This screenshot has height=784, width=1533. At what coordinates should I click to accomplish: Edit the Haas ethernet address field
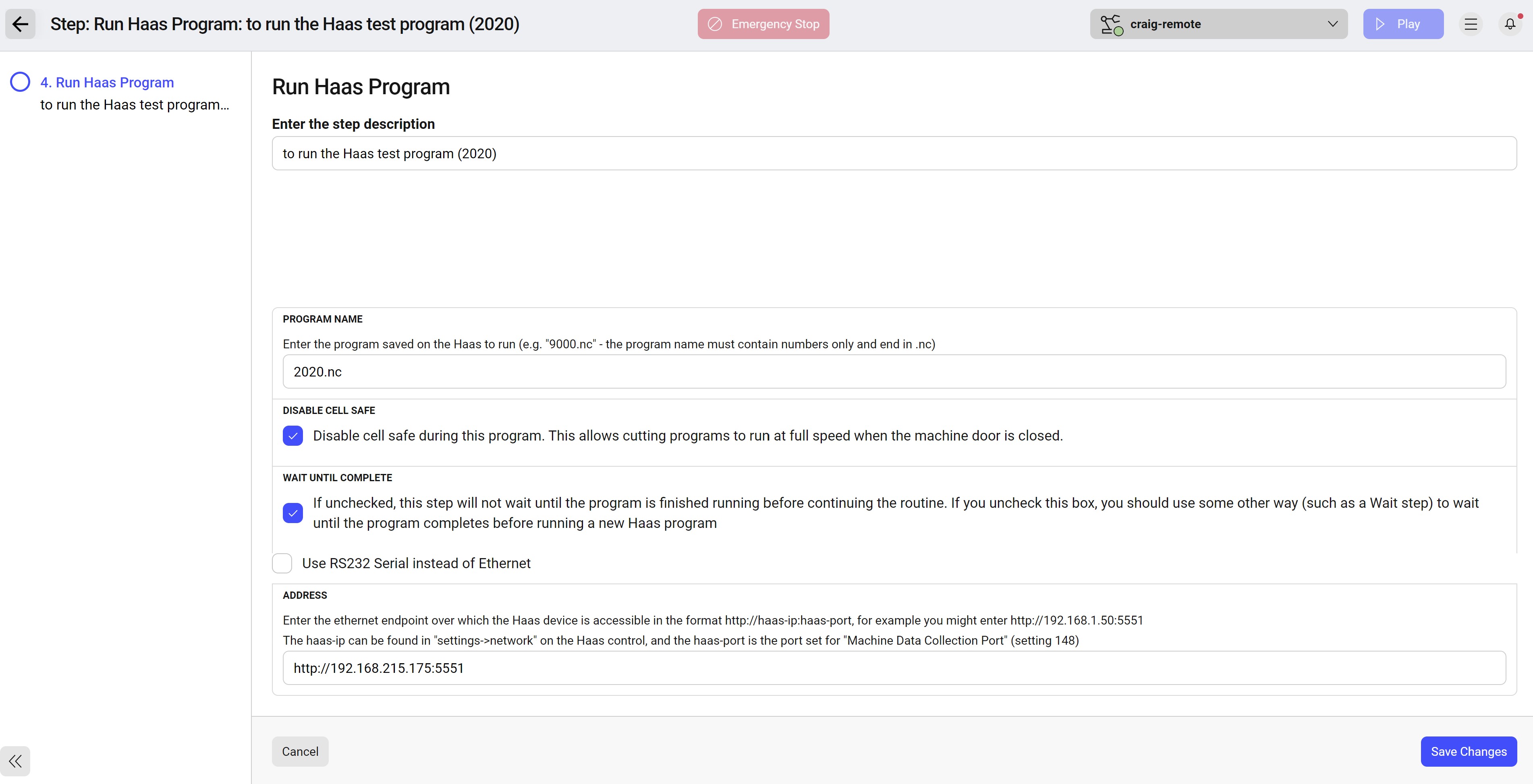[x=894, y=668]
